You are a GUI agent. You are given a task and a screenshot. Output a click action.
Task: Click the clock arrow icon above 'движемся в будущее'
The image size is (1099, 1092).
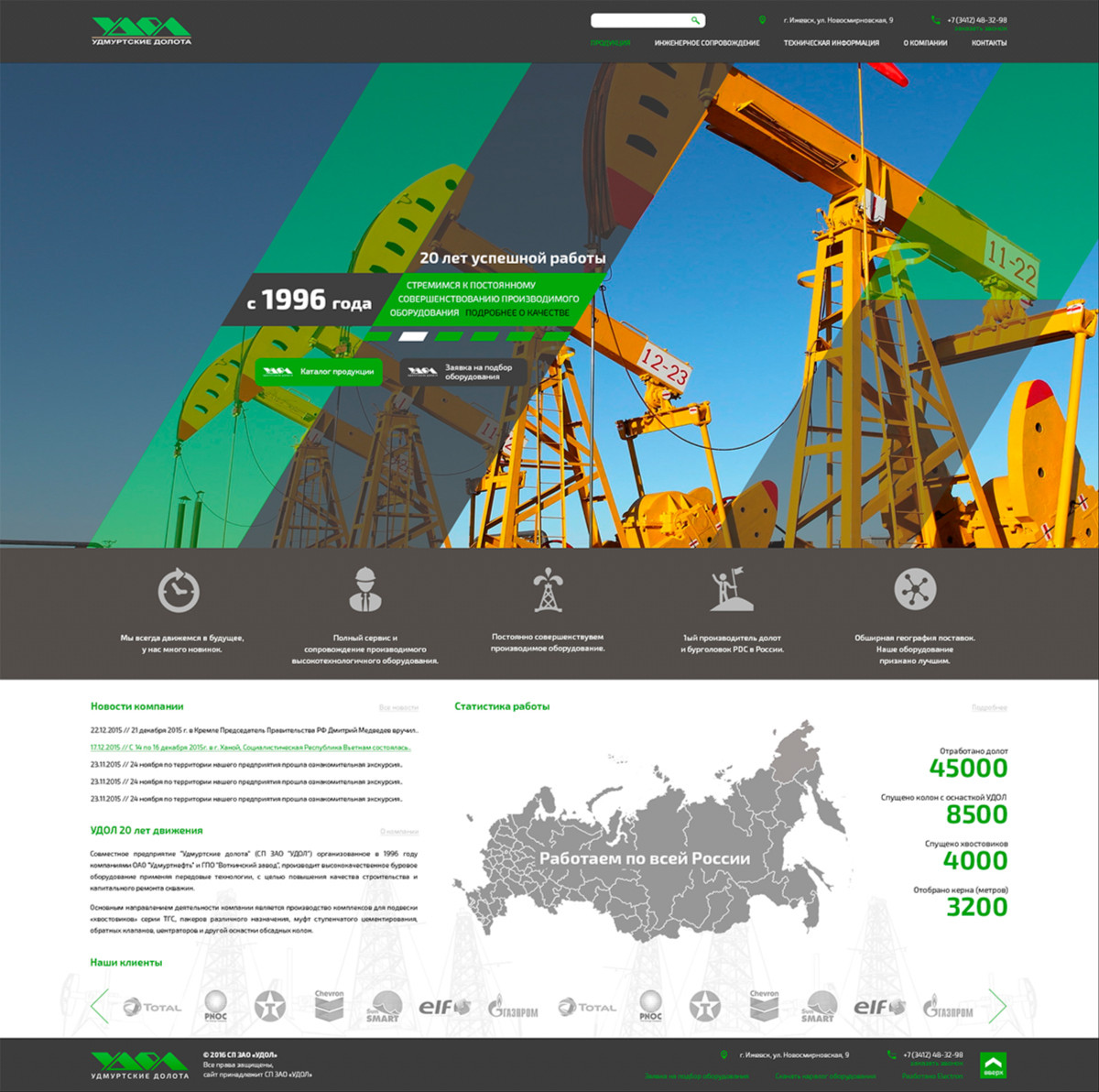pos(179,590)
